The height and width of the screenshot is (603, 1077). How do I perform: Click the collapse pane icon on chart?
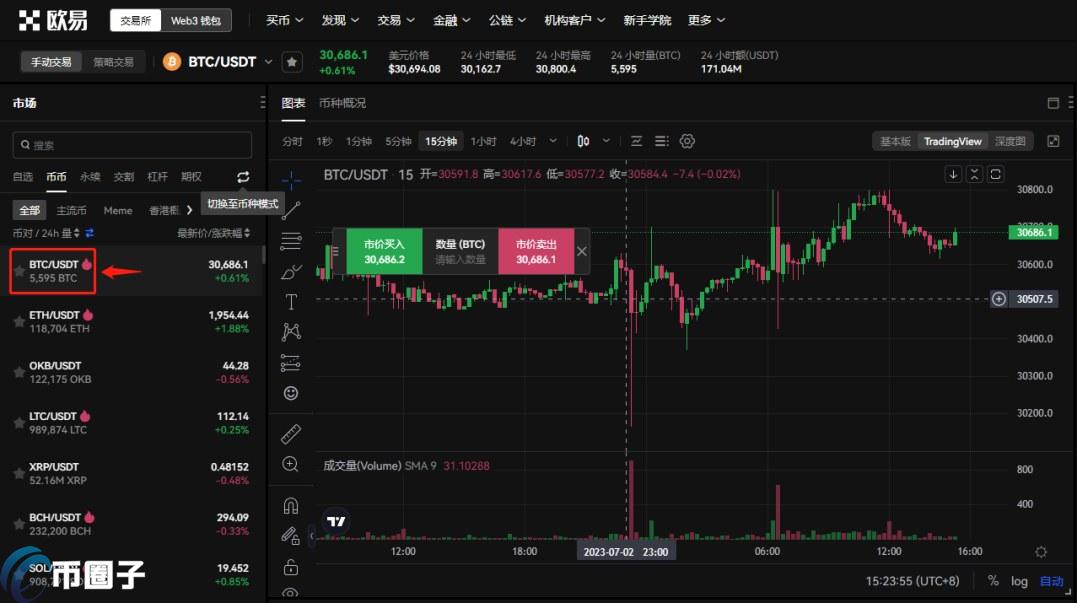pos(974,174)
